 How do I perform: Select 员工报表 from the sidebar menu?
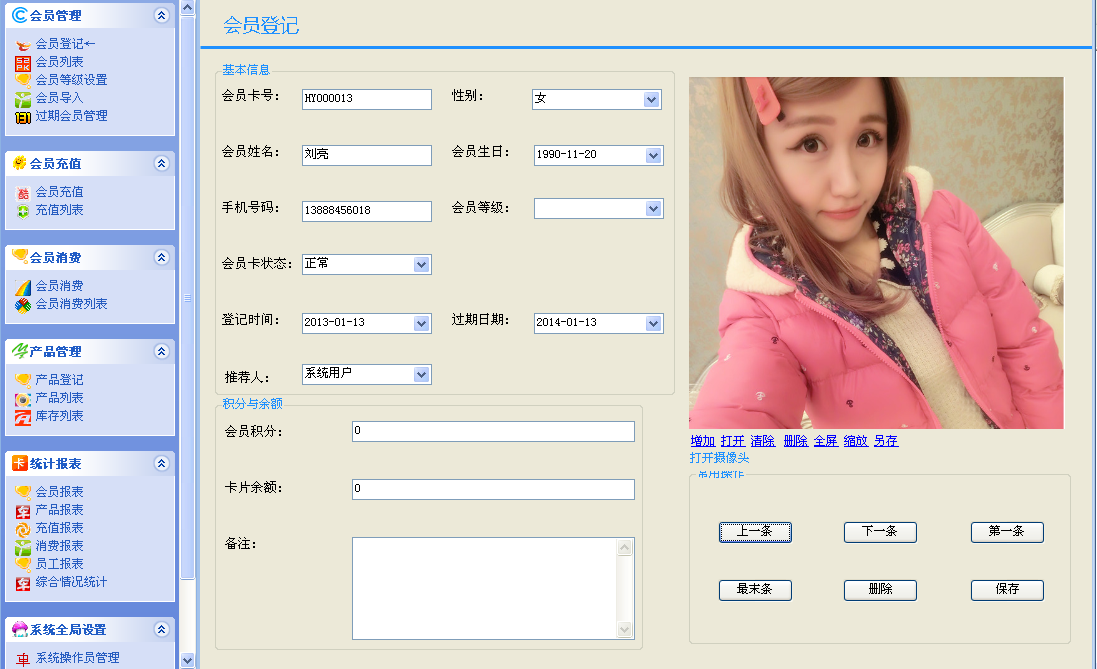pos(59,564)
